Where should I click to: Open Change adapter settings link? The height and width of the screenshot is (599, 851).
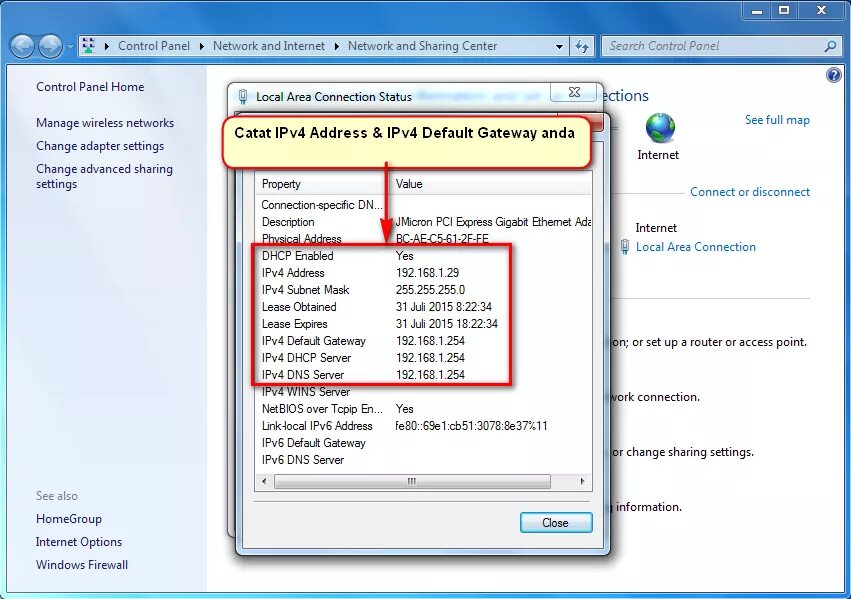click(100, 146)
